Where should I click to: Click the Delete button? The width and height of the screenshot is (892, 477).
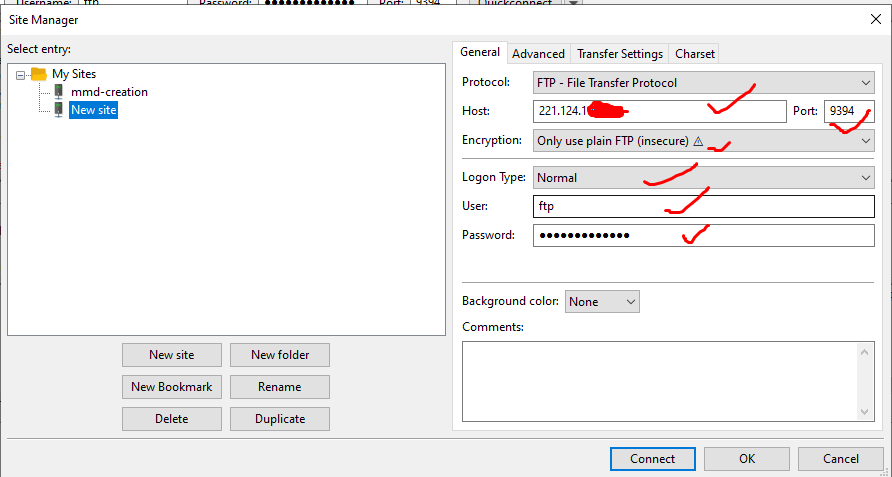click(172, 418)
